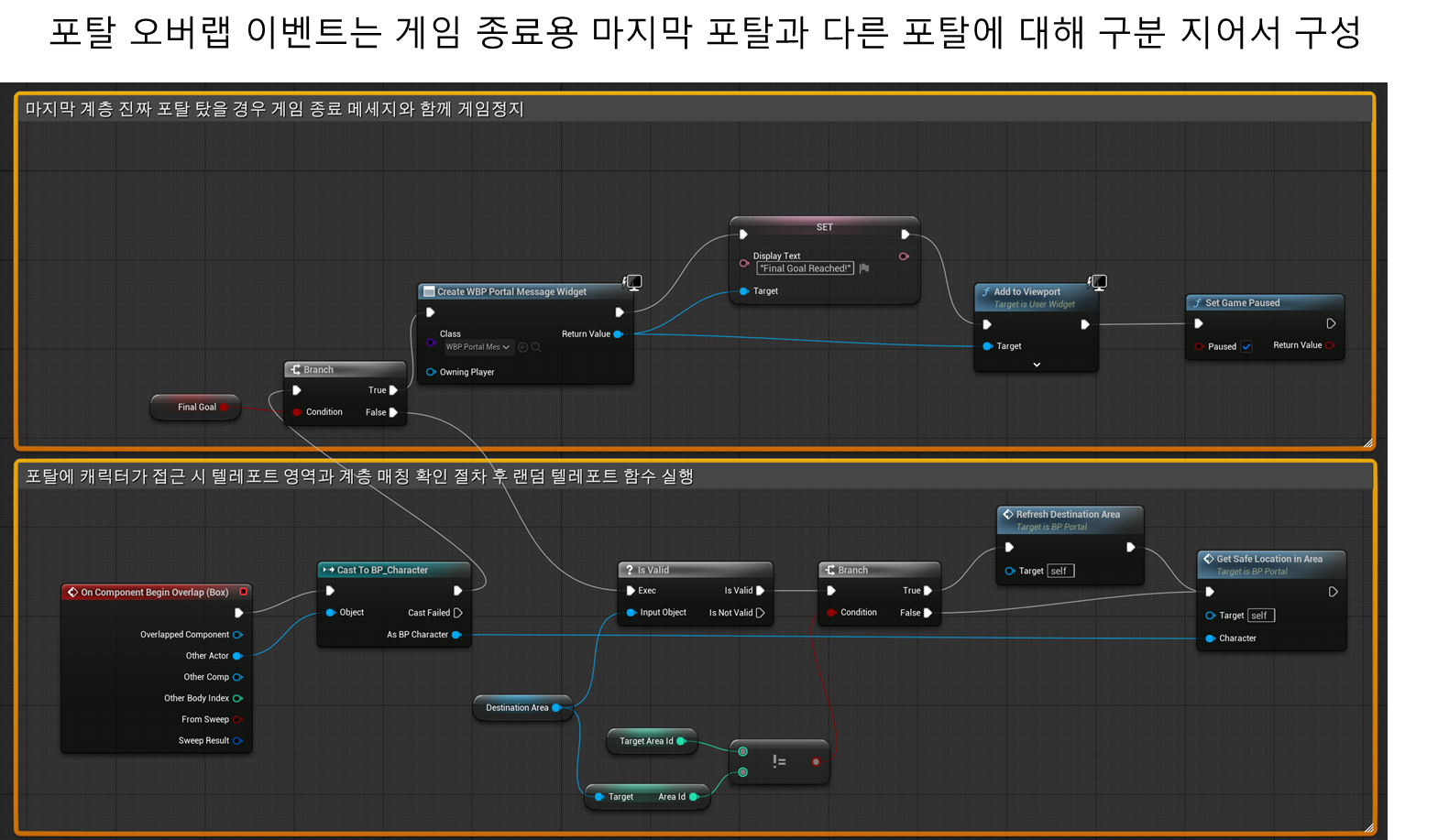Click the not-equal operator symbol on the compare node
This screenshot has height=840, width=1438.
[x=779, y=761]
